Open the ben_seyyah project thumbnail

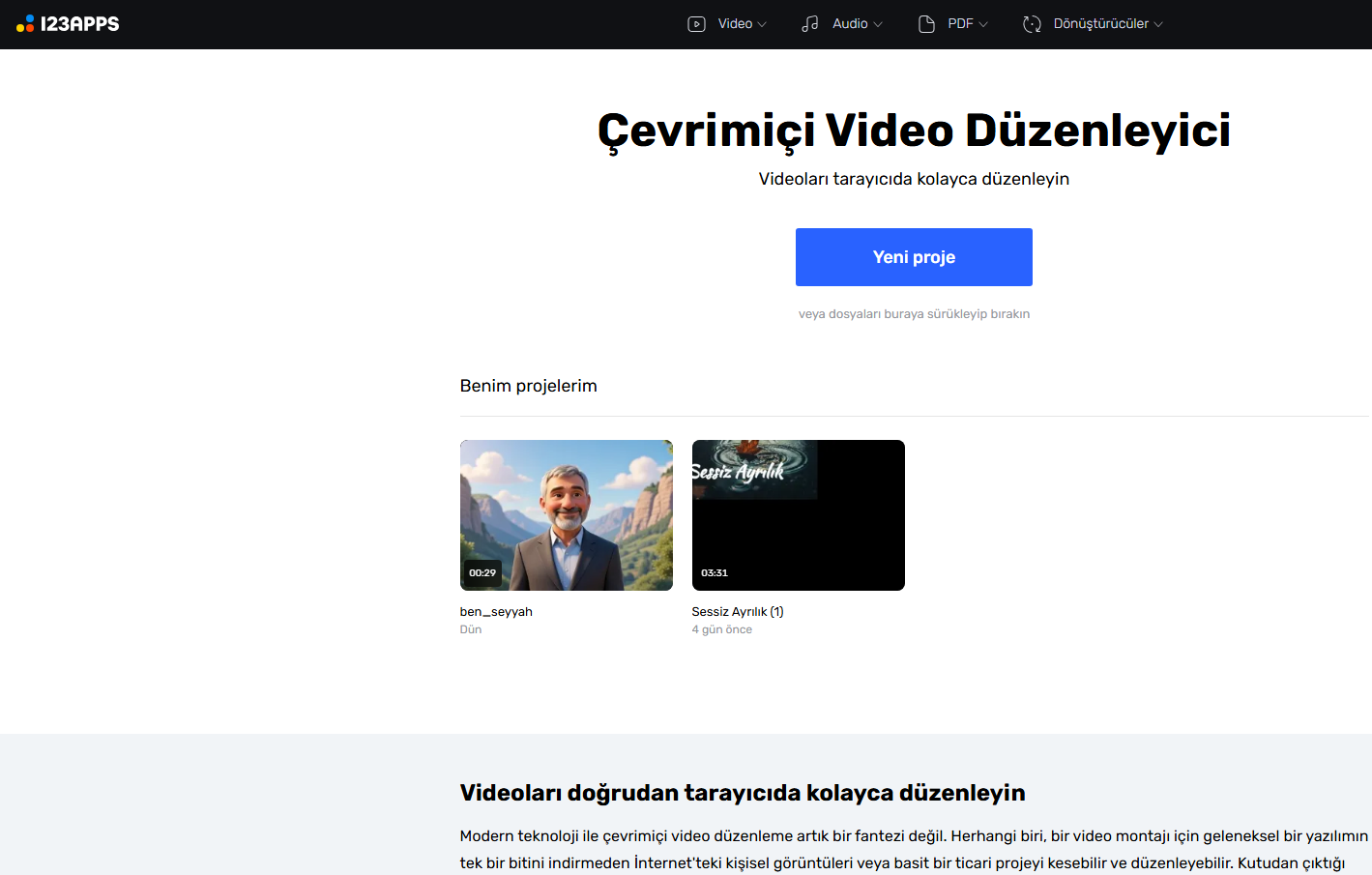pyautogui.click(x=566, y=514)
